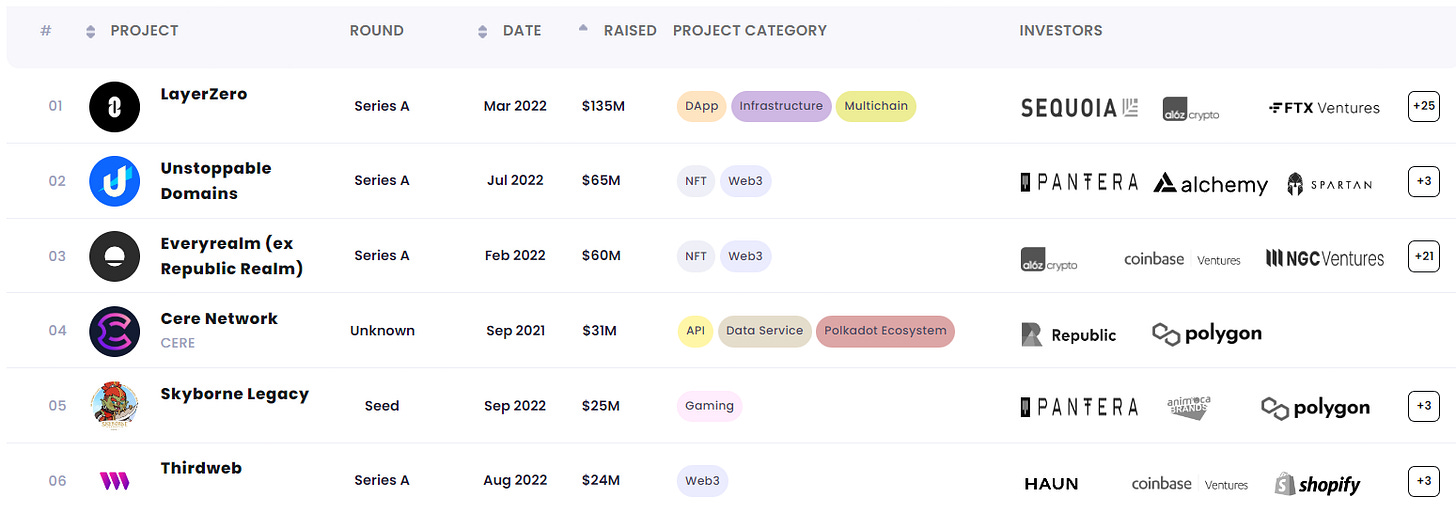The image size is (1456, 510).
Task: Click Sequoia investor logo in LayerZero row
Action: coord(1079,108)
